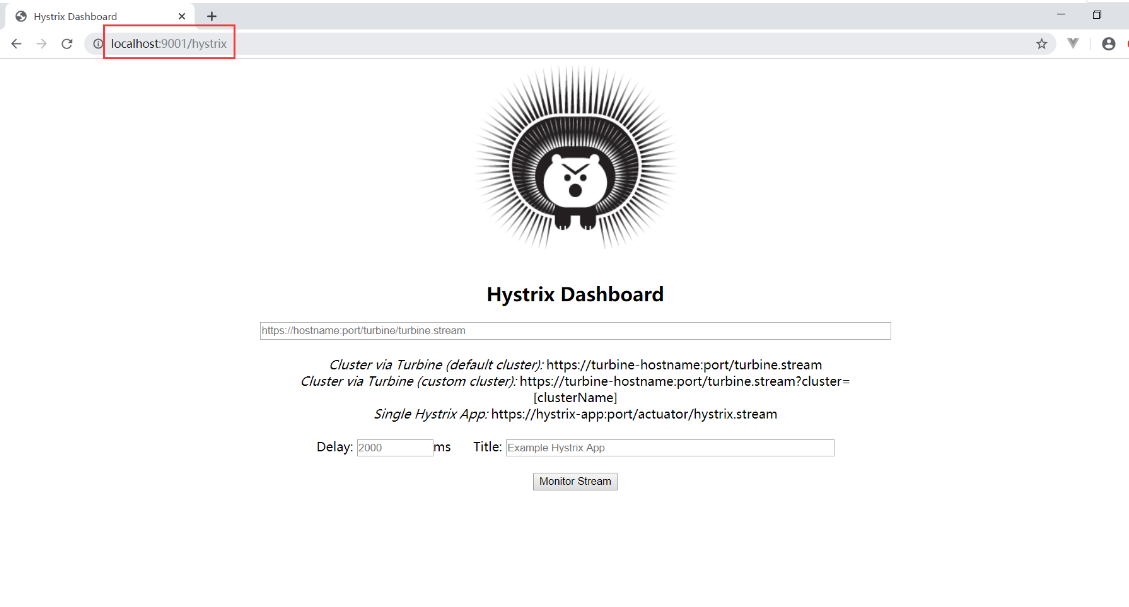Restore down the browser window
This screenshot has height=607, width=1129.
1096,15
